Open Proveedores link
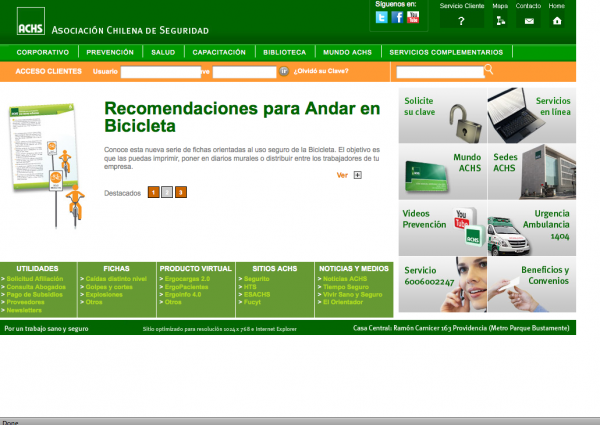Viewport: 600px width, 425px height. (25, 302)
